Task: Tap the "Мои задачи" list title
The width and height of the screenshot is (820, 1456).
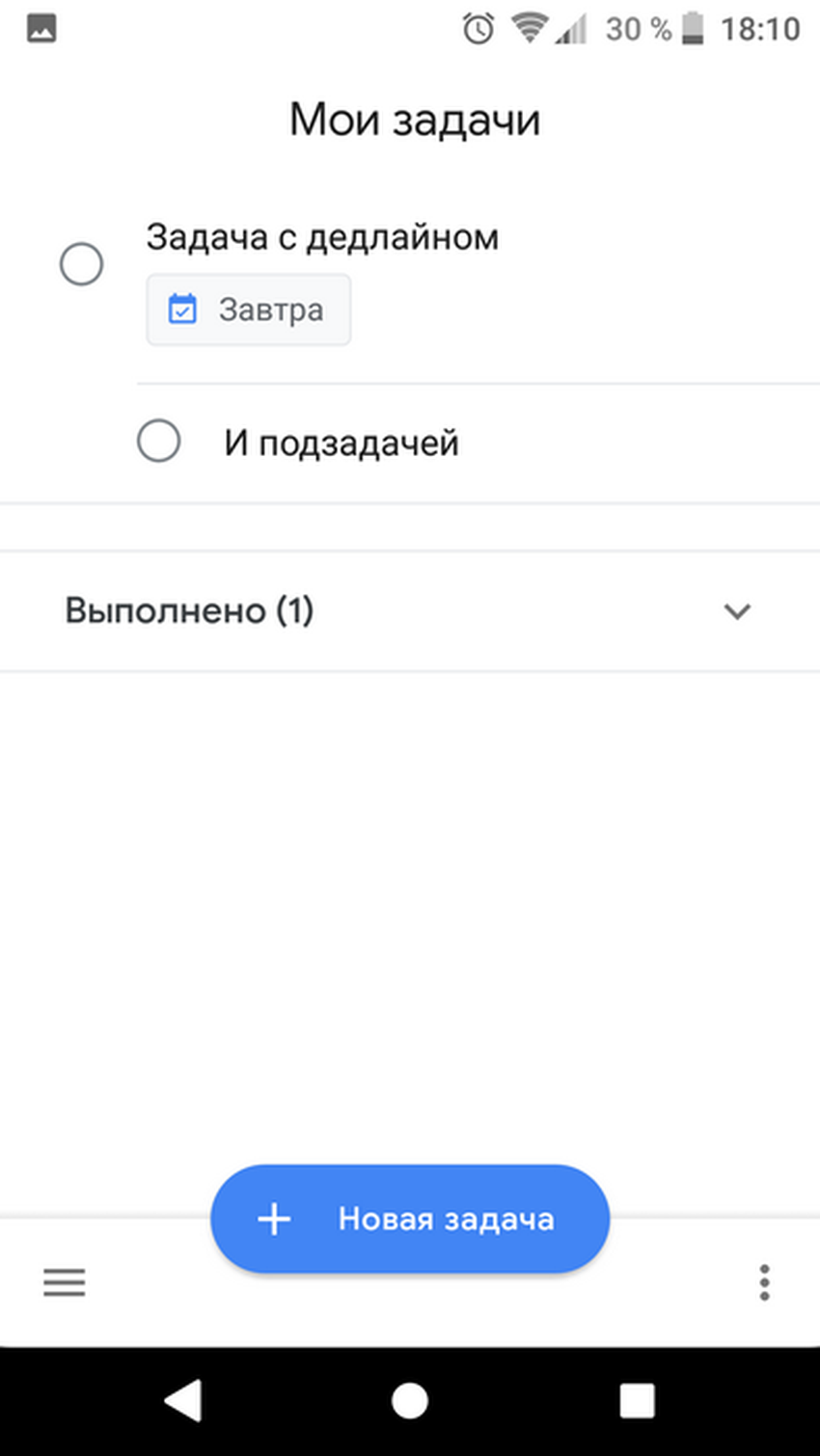Action: [415, 121]
